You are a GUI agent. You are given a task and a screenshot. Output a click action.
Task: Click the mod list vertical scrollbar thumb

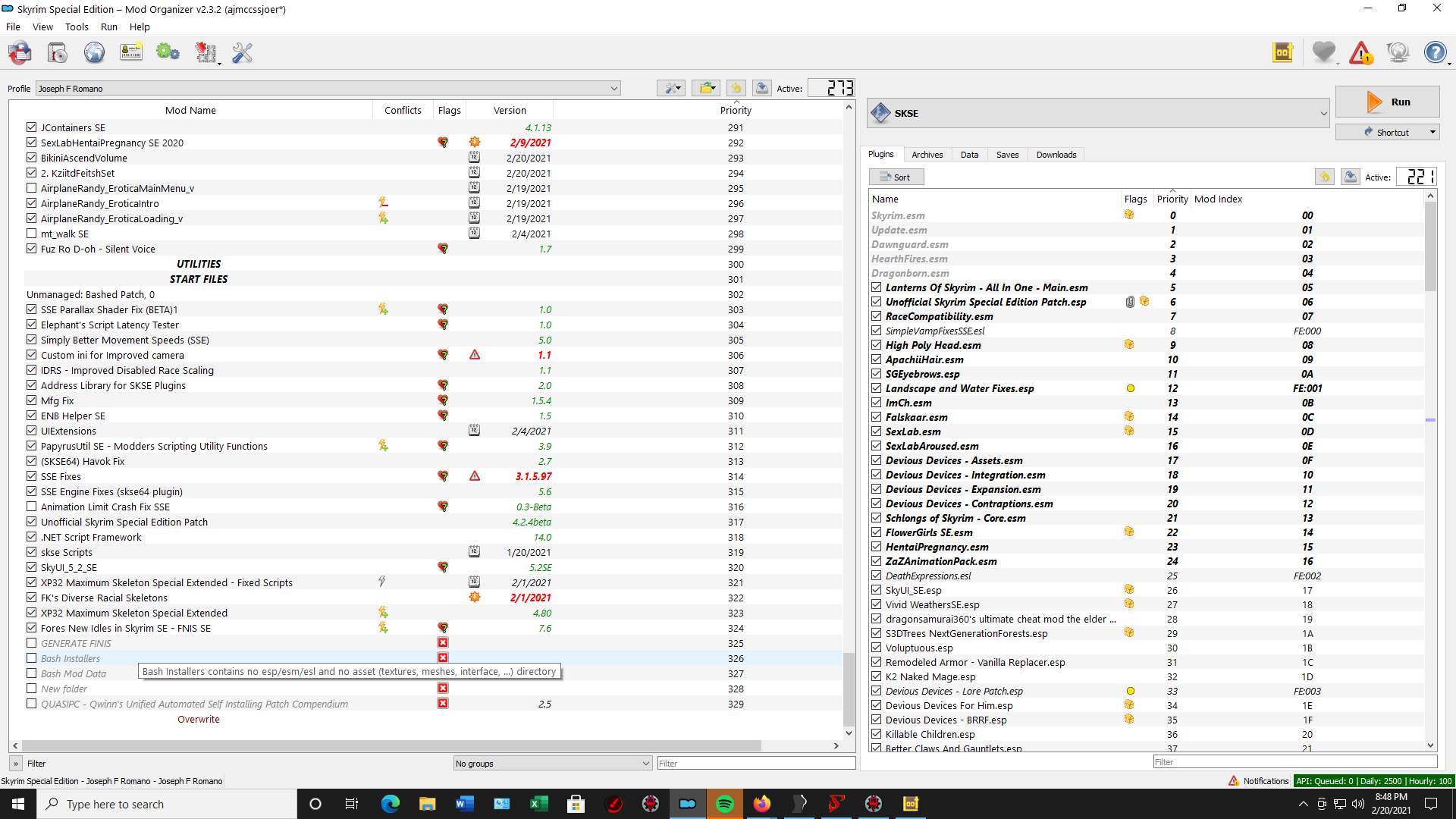click(x=849, y=689)
